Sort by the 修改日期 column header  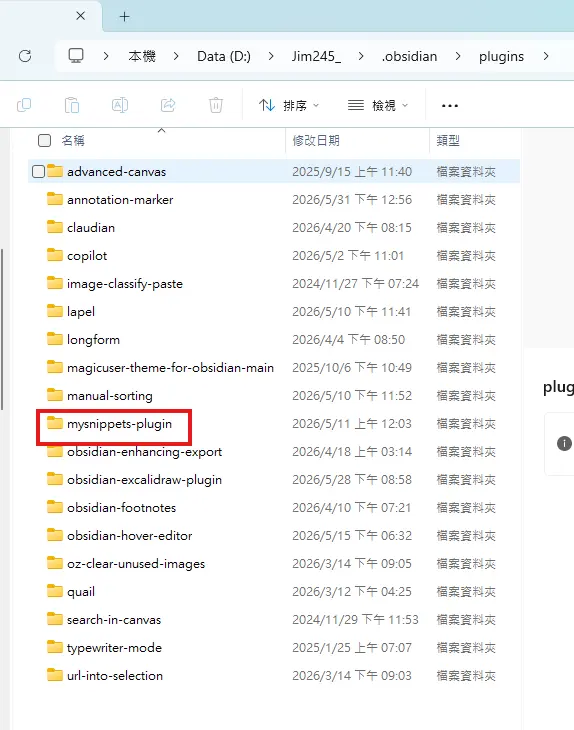coord(316,141)
